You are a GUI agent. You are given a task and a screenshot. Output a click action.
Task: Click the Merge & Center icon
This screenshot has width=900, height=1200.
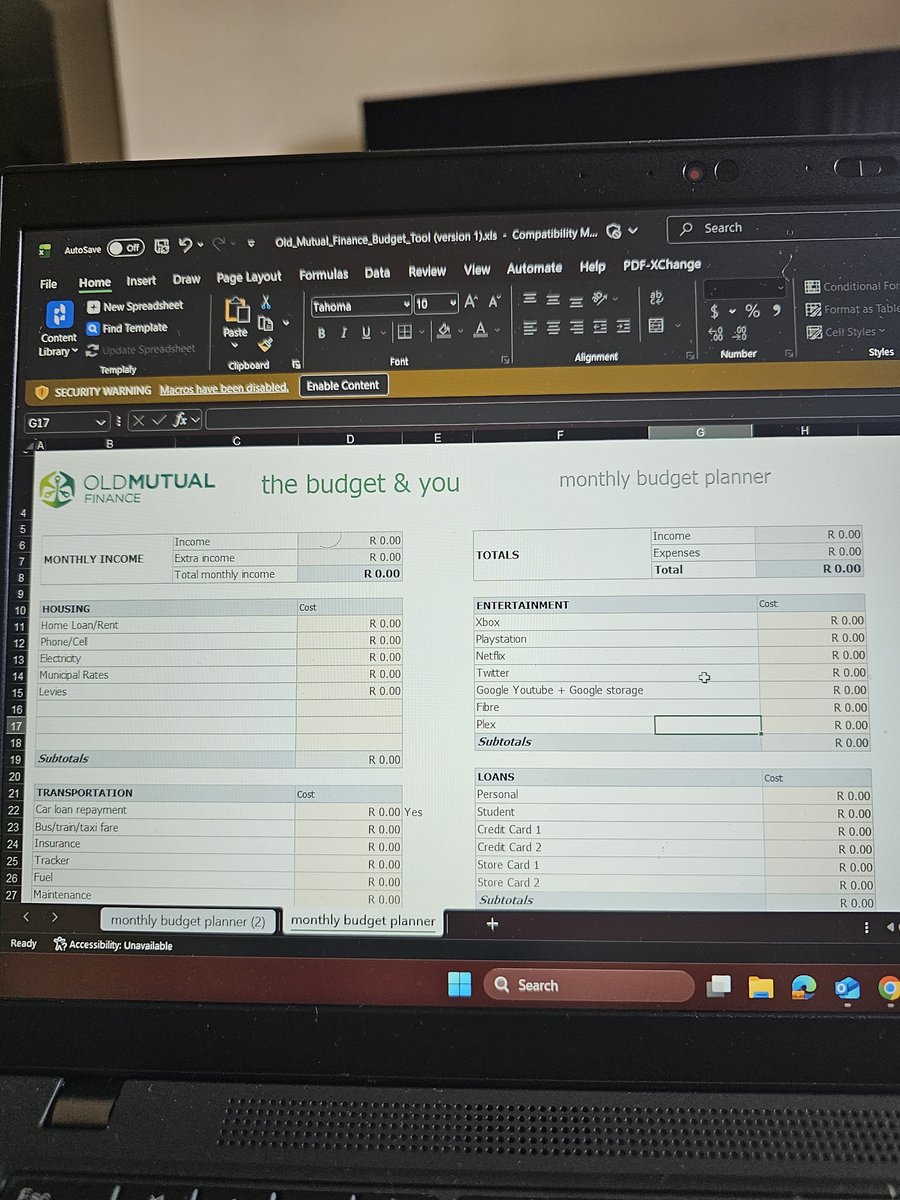point(656,325)
